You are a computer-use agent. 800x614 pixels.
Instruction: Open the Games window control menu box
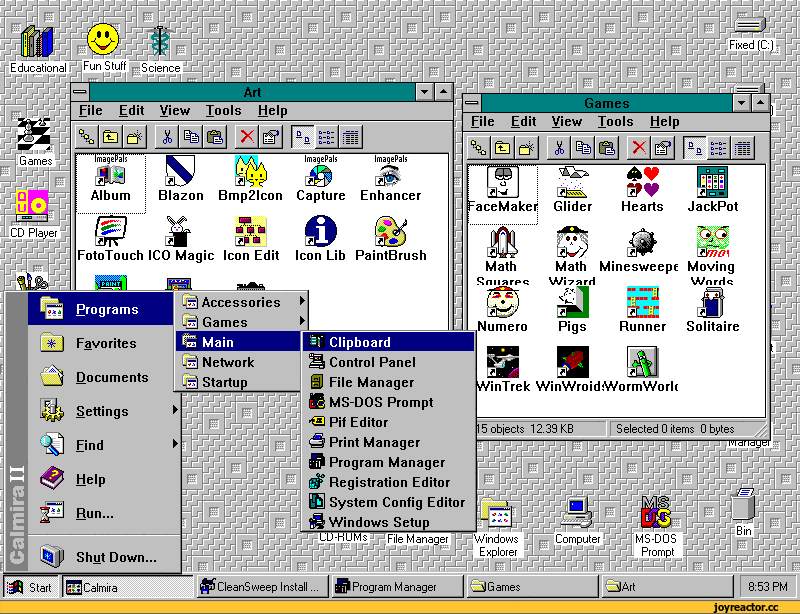472,103
